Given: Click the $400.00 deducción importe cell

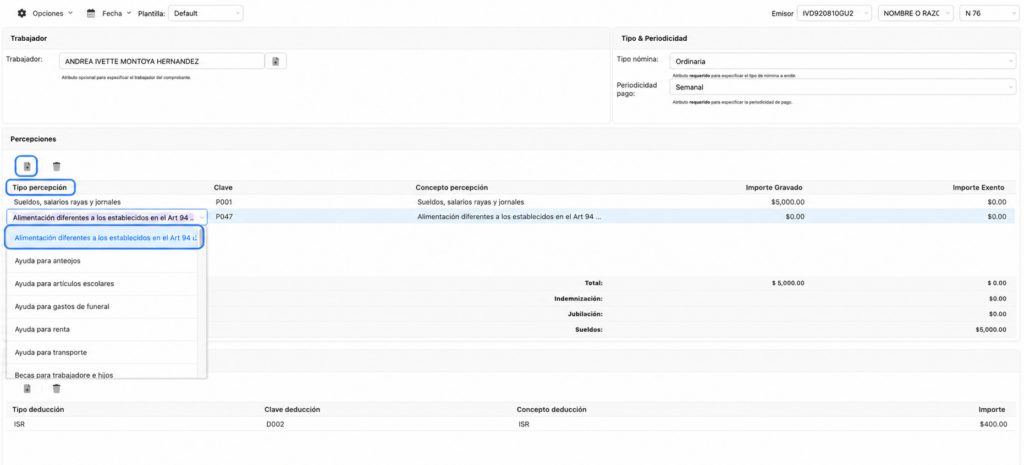Looking at the screenshot, I should (993, 425).
